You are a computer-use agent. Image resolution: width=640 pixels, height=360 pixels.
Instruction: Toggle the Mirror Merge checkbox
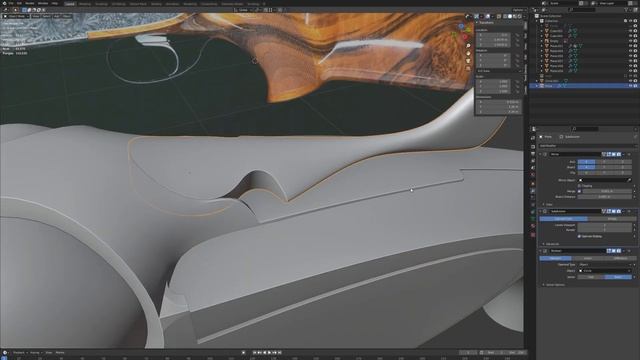pyautogui.click(x=579, y=191)
